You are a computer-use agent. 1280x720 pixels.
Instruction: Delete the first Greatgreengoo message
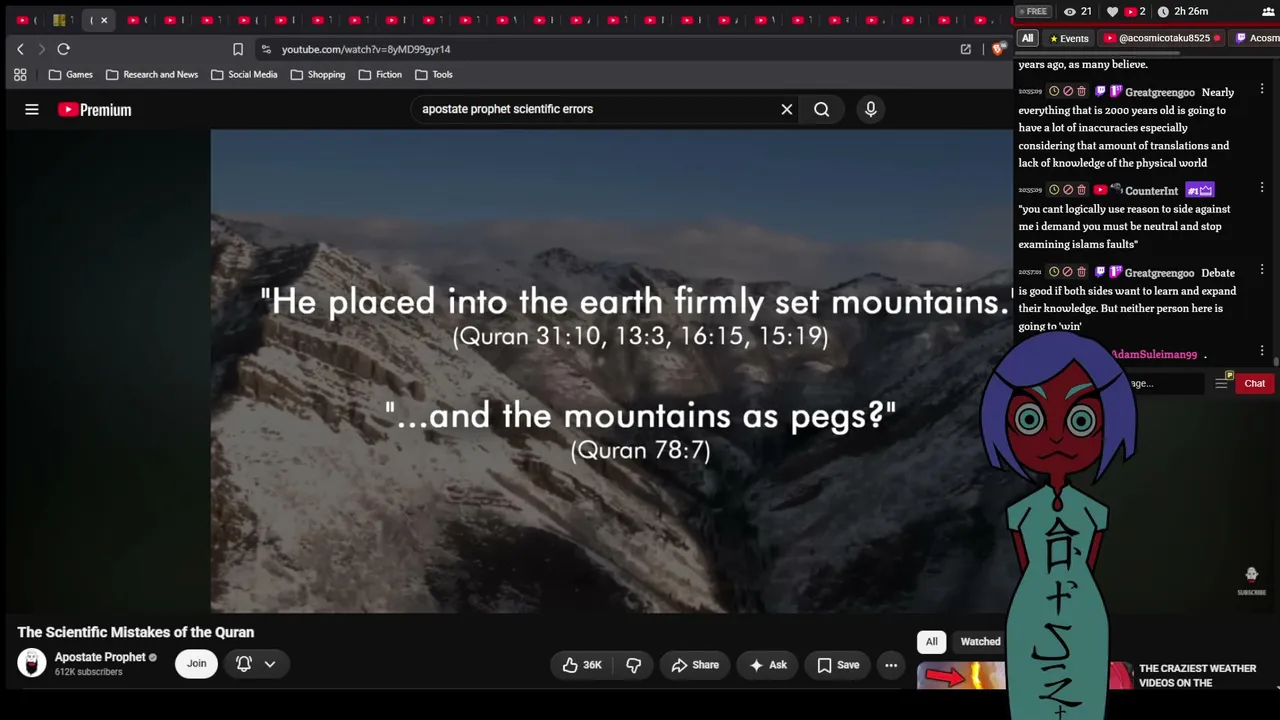point(1081,92)
